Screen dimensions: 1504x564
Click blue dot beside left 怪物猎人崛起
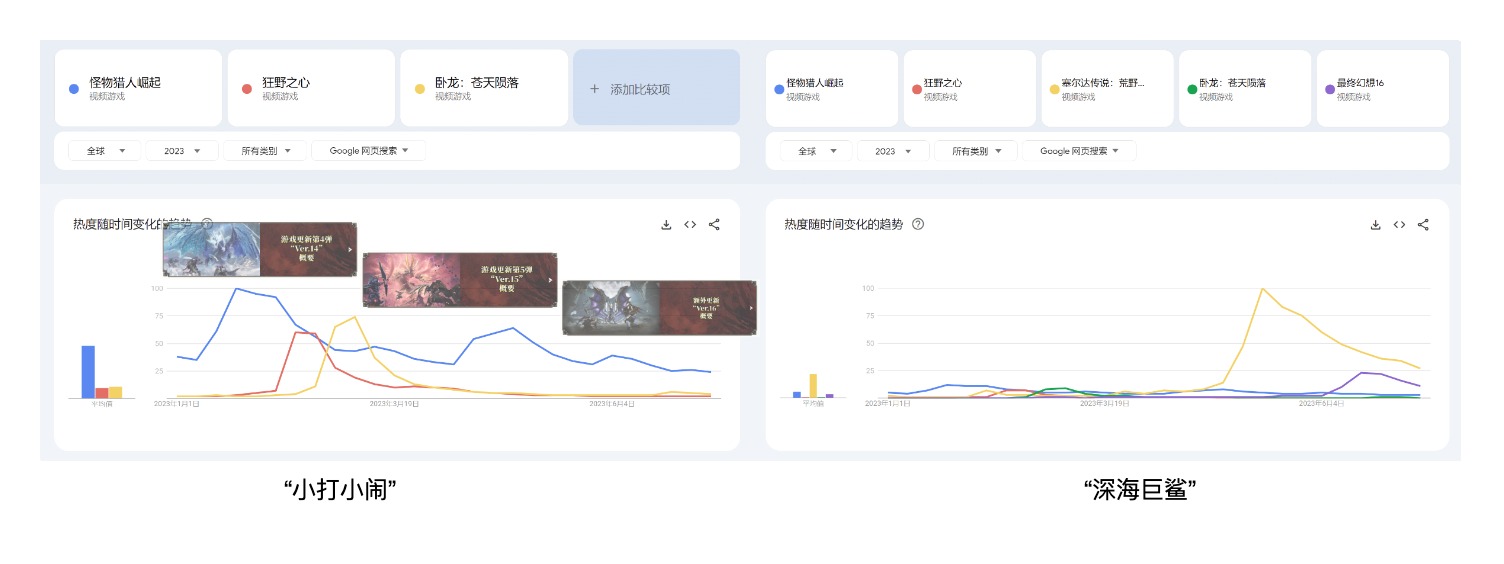pos(74,89)
